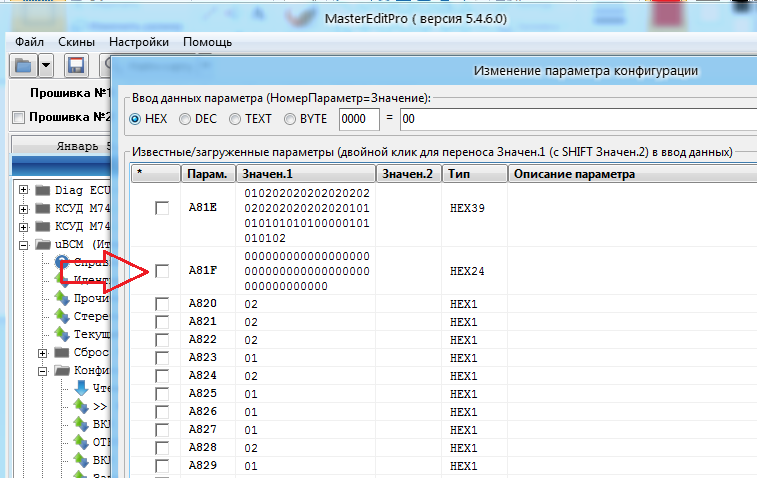Expand the Diag ECU tree node
The width and height of the screenshot is (757, 478).
click(x=24, y=189)
